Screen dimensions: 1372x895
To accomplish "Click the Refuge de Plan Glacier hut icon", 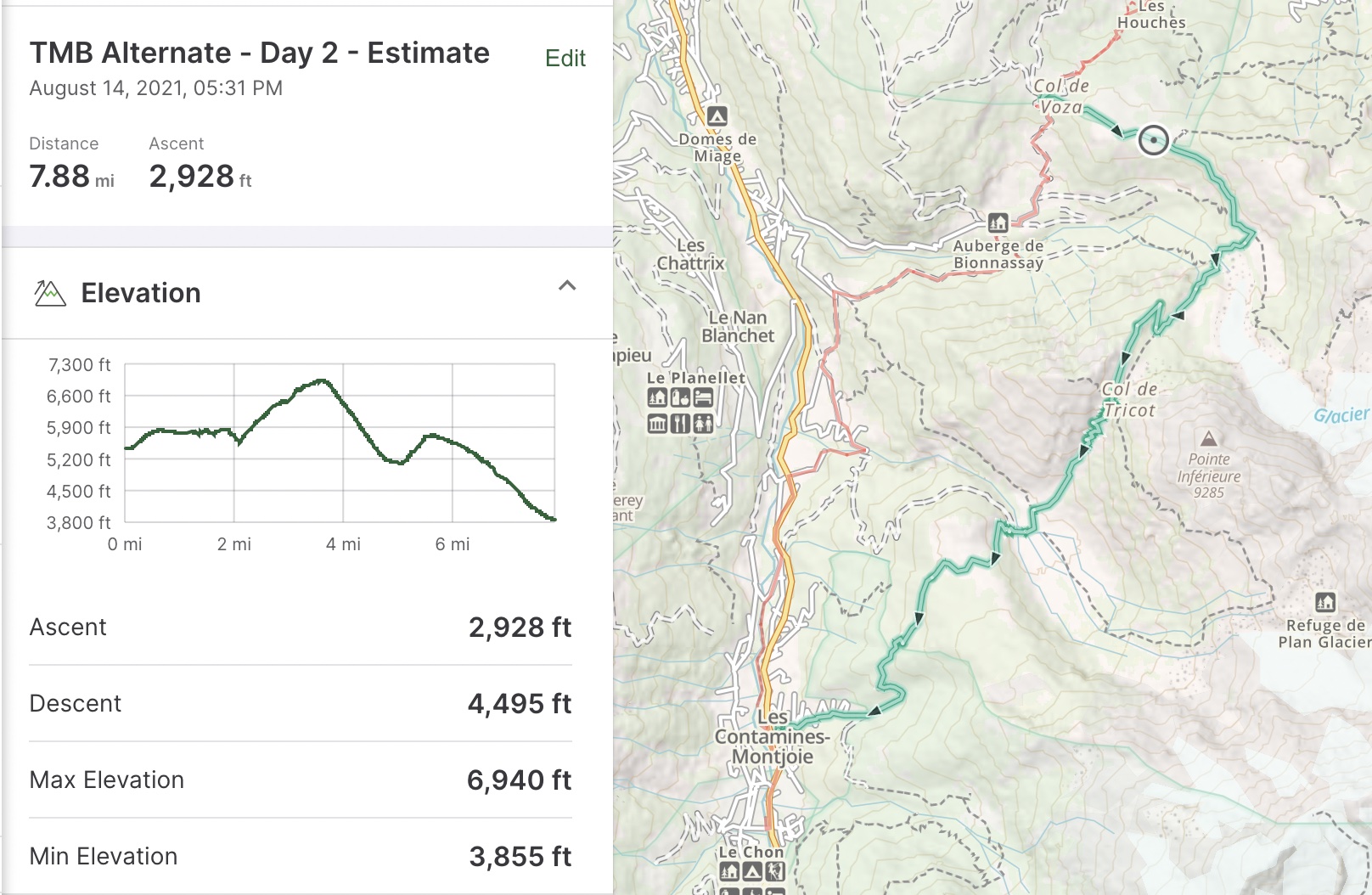I will click(1325, 603).
